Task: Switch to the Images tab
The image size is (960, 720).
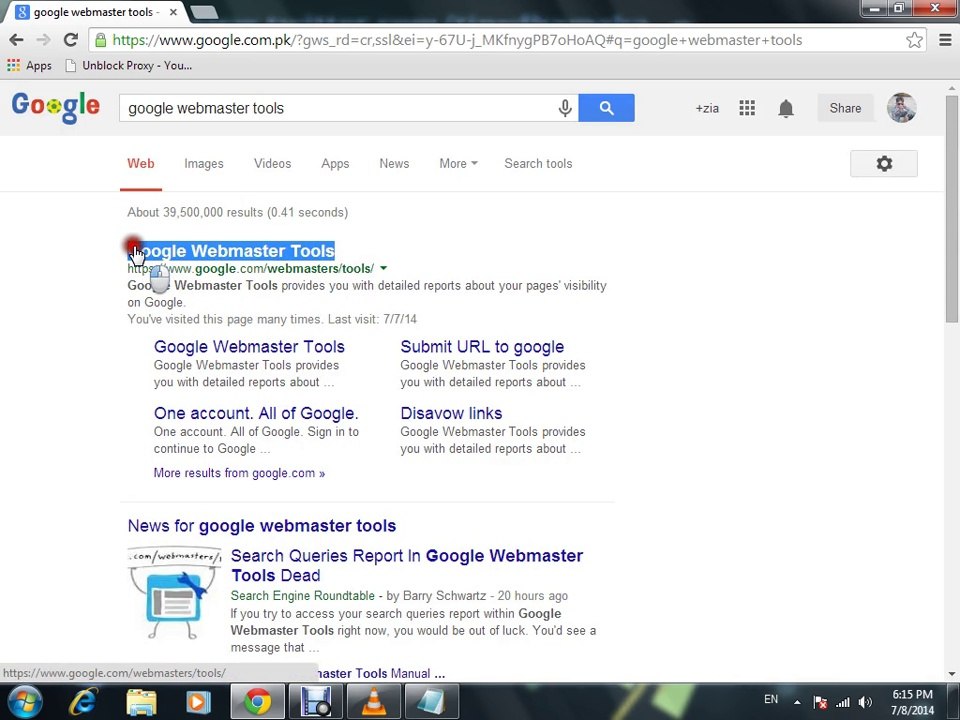Action: pyautogui.click(x=204, y=163)
